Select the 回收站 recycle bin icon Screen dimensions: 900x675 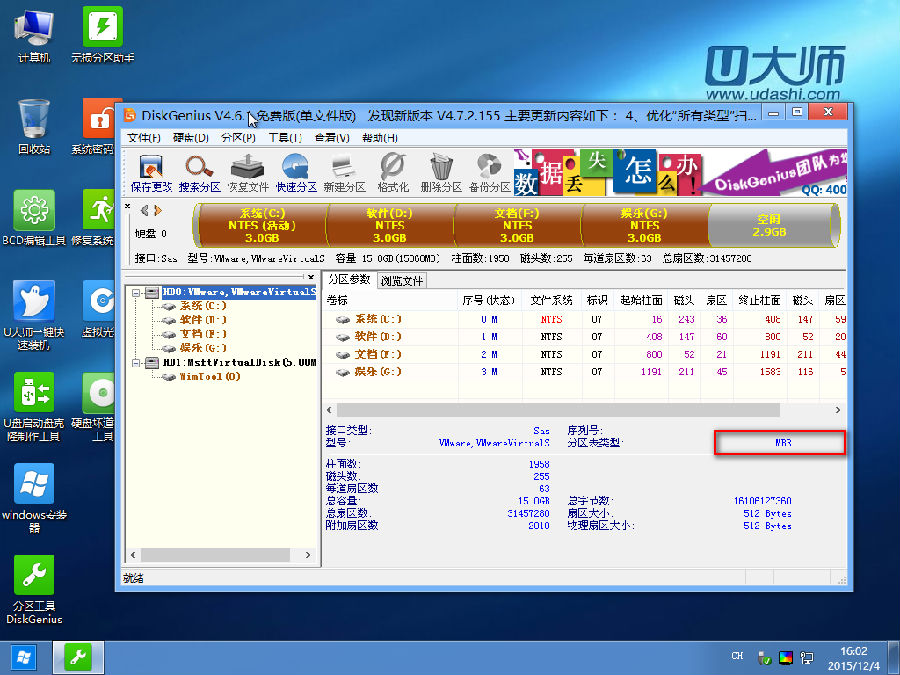tap(34, 127)
